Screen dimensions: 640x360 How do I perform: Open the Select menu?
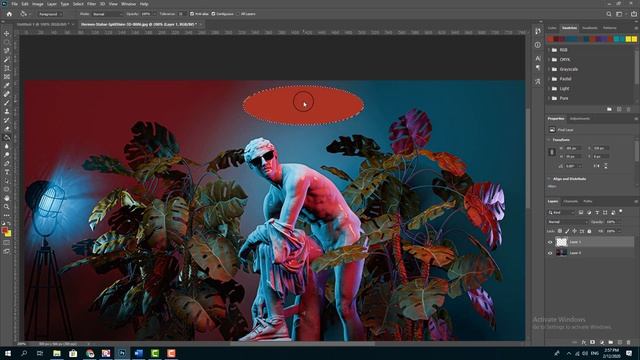[78, 4]
